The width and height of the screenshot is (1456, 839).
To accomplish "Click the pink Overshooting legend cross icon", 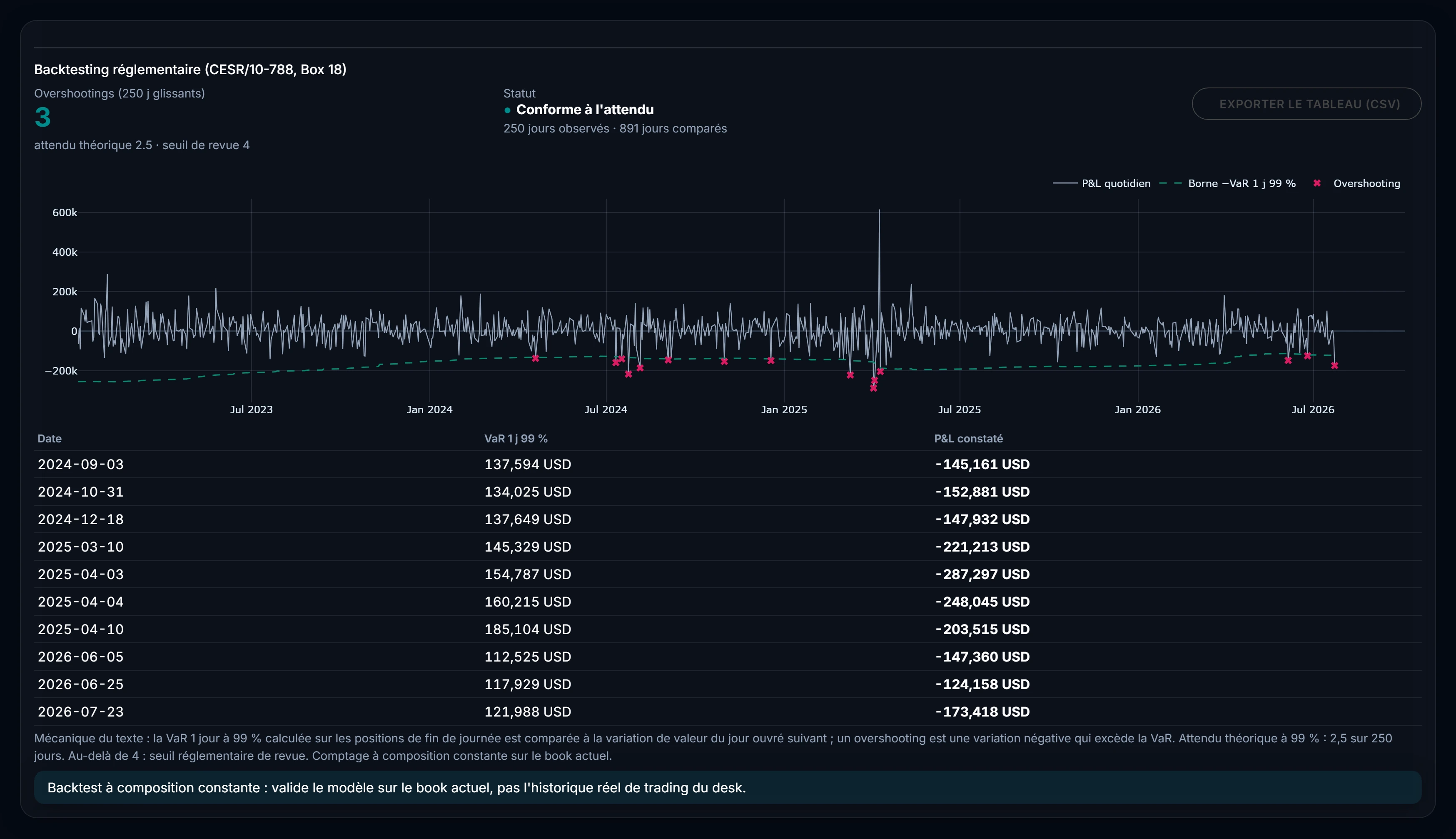I will (1316, 183).
